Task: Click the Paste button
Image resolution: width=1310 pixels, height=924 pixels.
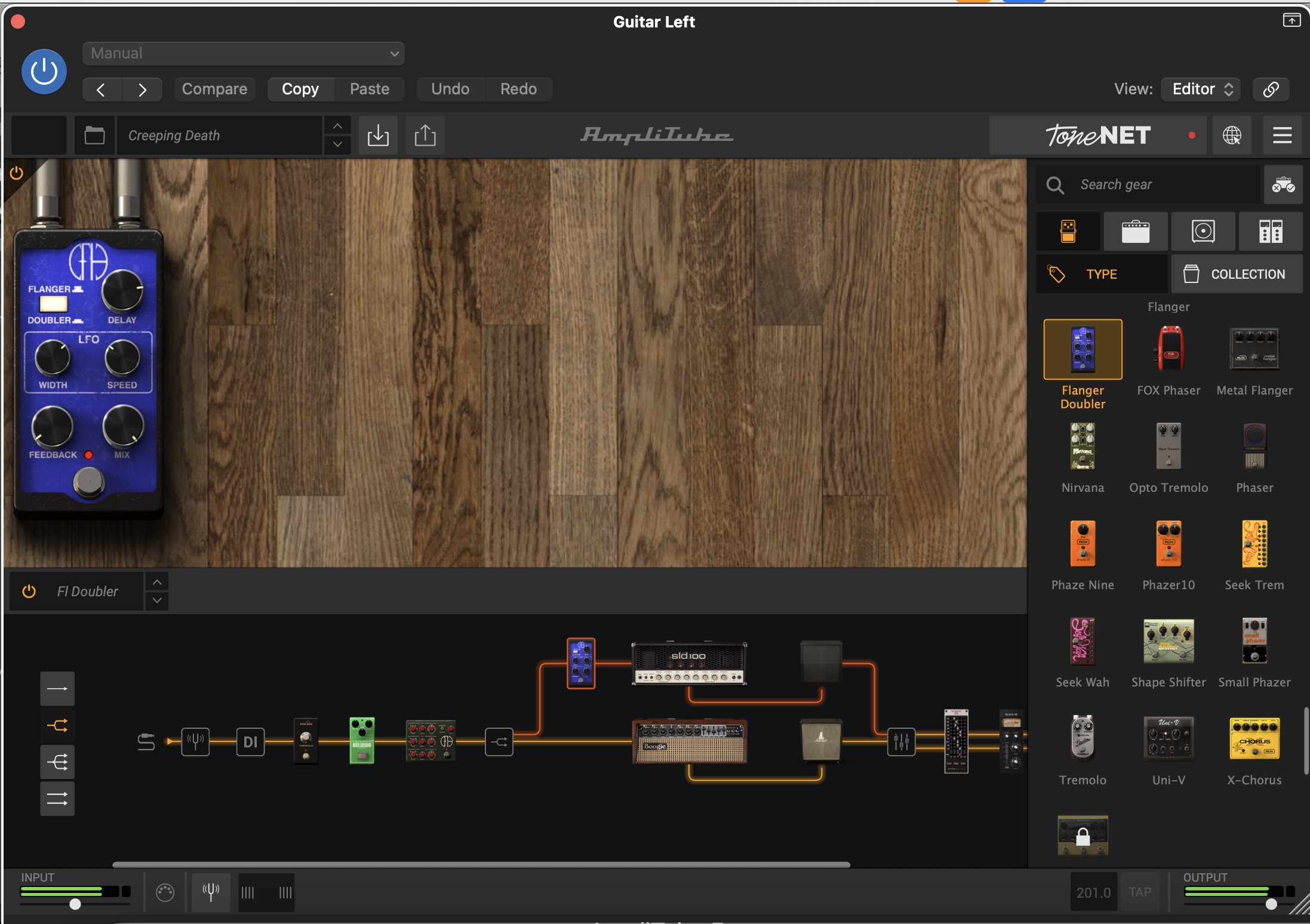Action: tap(370, 90)
